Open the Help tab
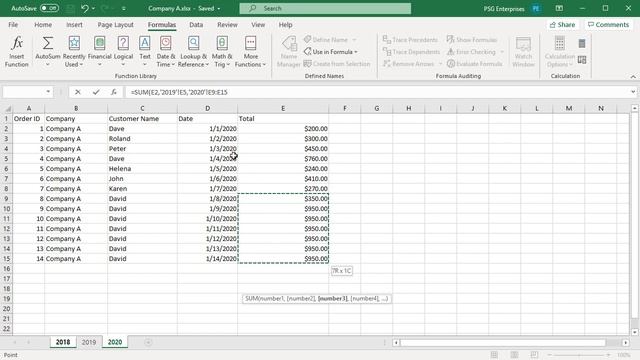Image resolution: width=640 pixels, height=360 pixels. click(x=285, y=25)
